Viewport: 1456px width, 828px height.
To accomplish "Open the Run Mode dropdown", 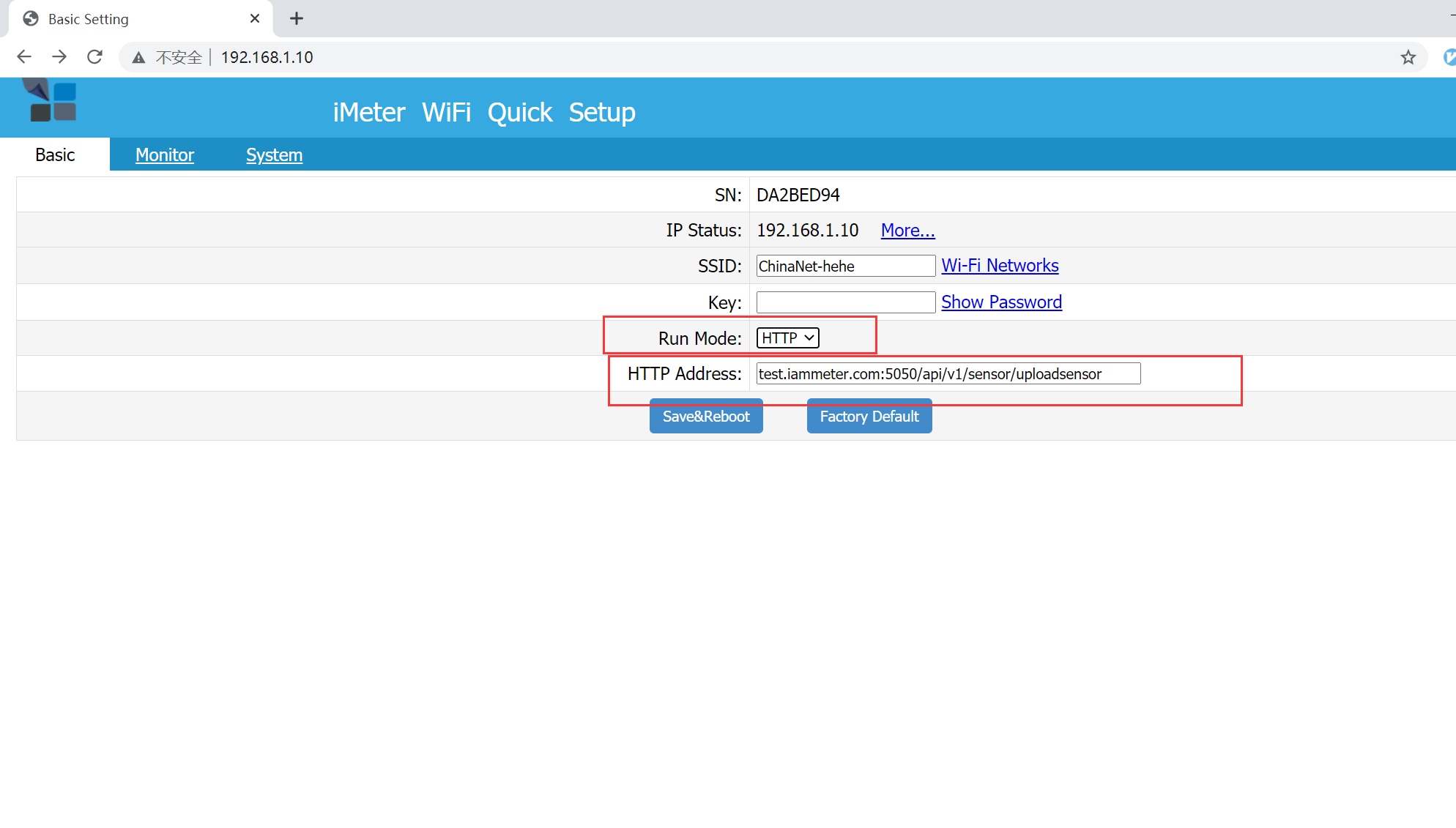I will (787, 337).
